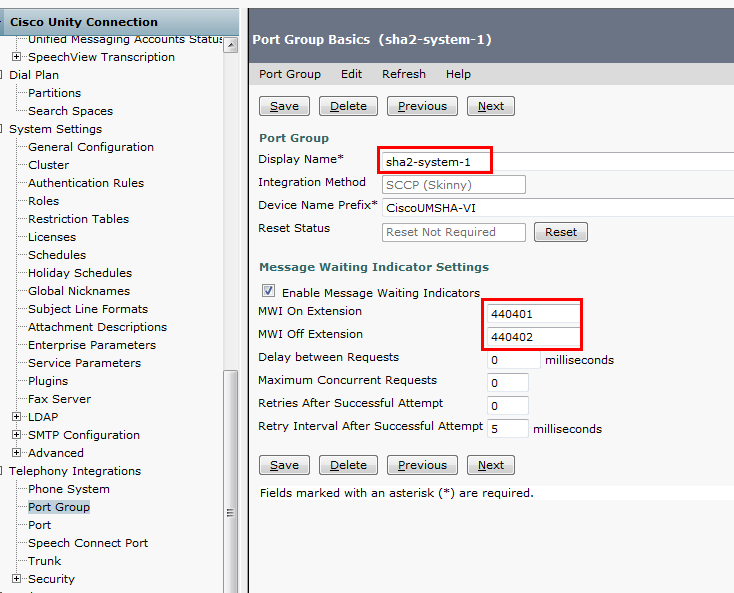Expand the Security tree node
Image resolution: width=734 pixels, height=593 pixels.
pyautogui.click(x=16, y=578)
